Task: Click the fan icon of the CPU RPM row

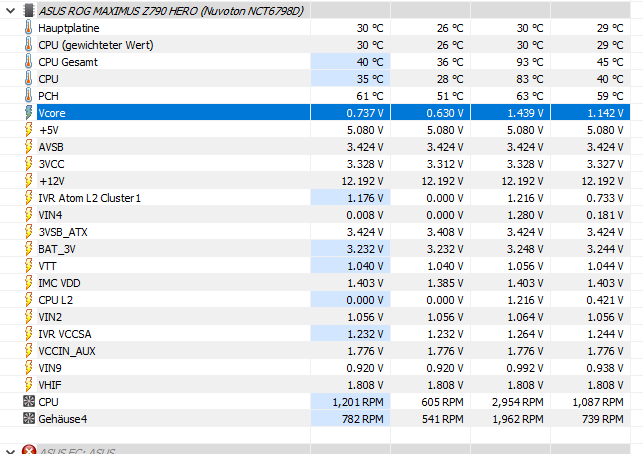Action: [x=29, y=402]
